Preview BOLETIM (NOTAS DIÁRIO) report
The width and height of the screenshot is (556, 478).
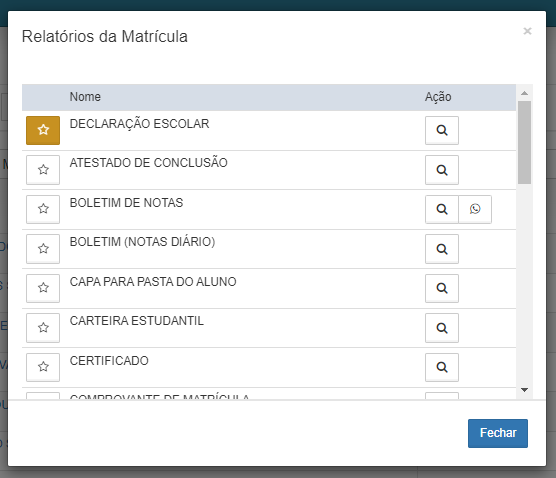coord(442,249)
